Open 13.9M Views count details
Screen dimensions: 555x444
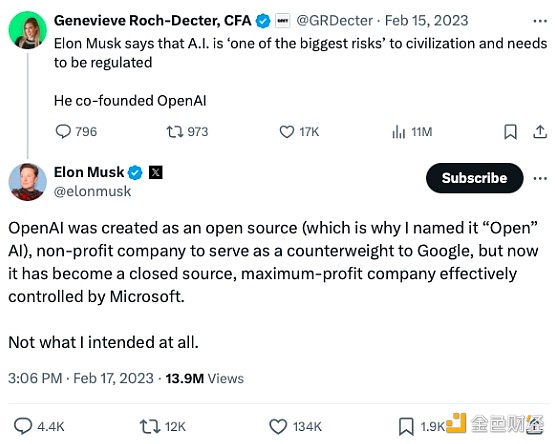[x=205, y=378]
